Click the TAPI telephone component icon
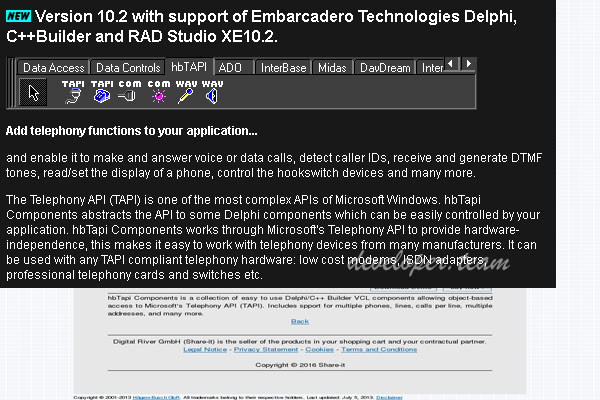The width and height of the screenshot is (600, 400). 101,93
